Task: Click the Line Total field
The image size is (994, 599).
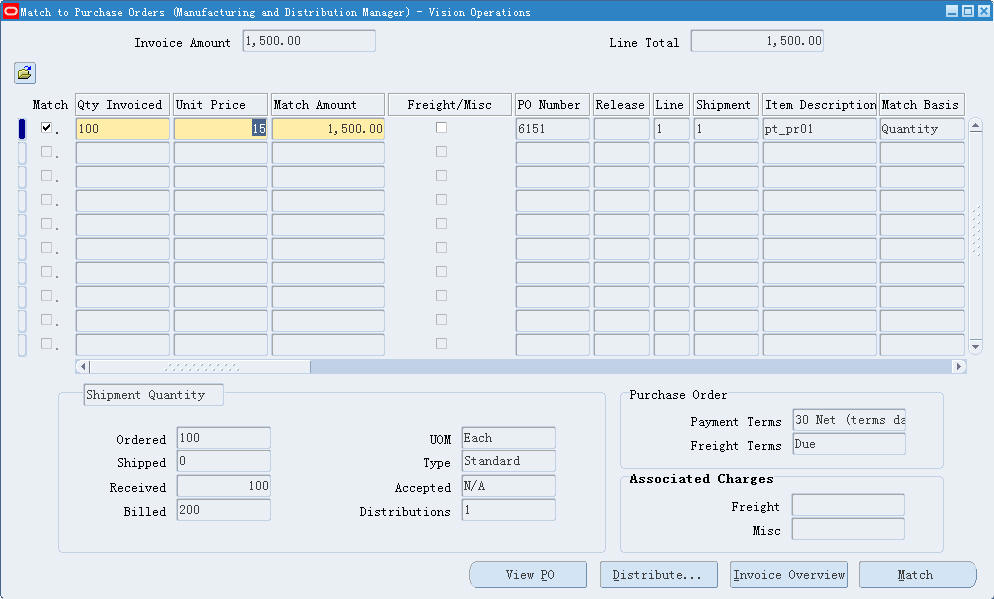Action: point(757,41)
